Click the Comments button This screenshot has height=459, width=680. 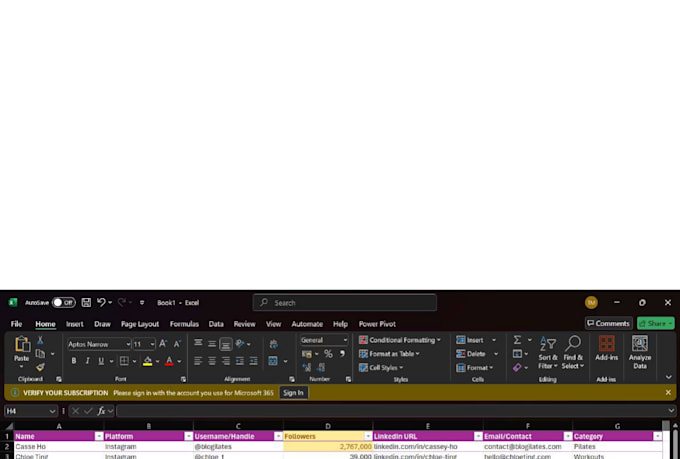pyautogui.click(x=608, y=323)
